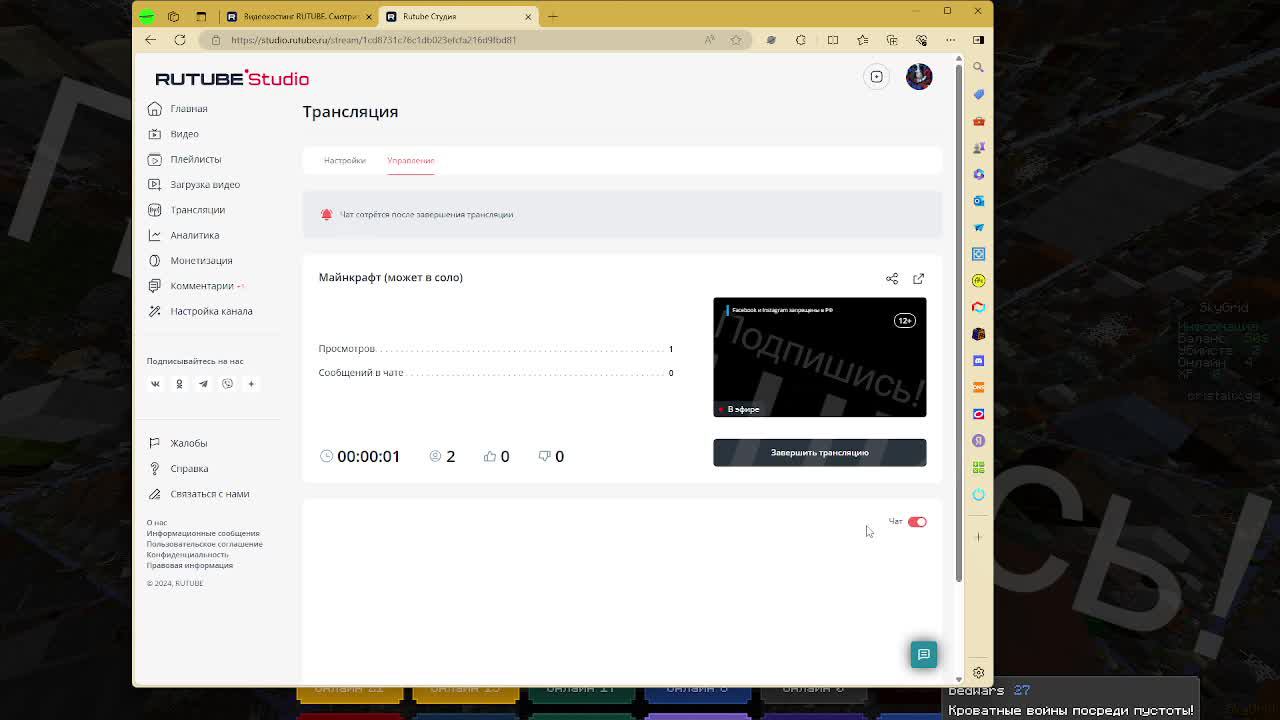Open the support chat widget button
This screenshot has height=720, width=1280.
923,654
